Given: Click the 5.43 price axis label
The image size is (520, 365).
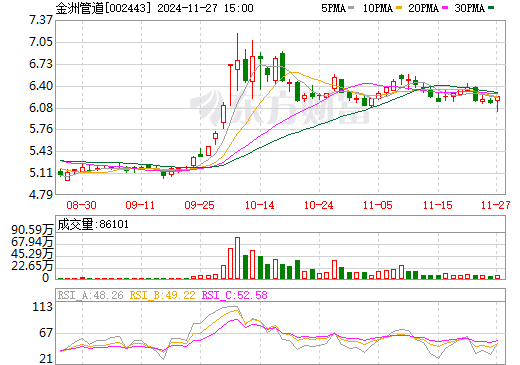Looking at the screenshot, I should [41, 151].
